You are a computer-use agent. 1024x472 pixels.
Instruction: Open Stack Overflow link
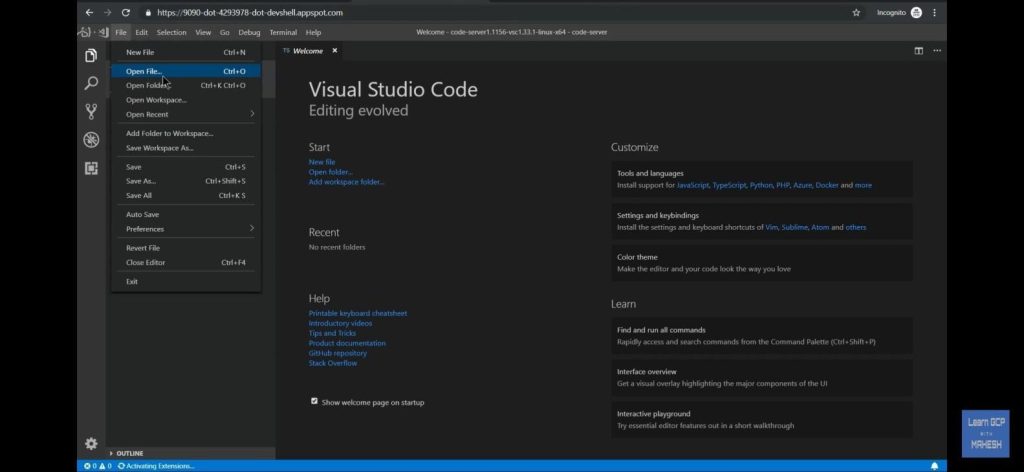click(x=333, y=363)
